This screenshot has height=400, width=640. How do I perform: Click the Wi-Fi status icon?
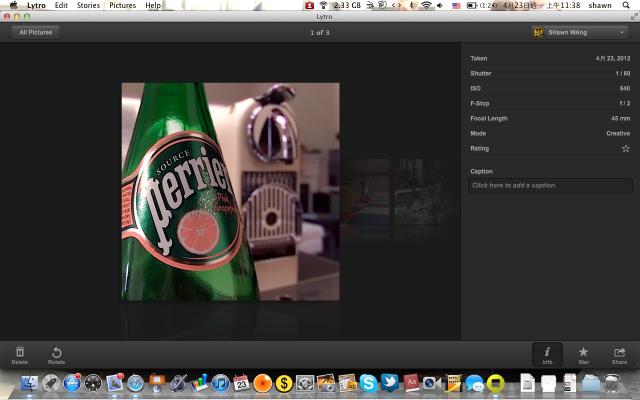426,5
